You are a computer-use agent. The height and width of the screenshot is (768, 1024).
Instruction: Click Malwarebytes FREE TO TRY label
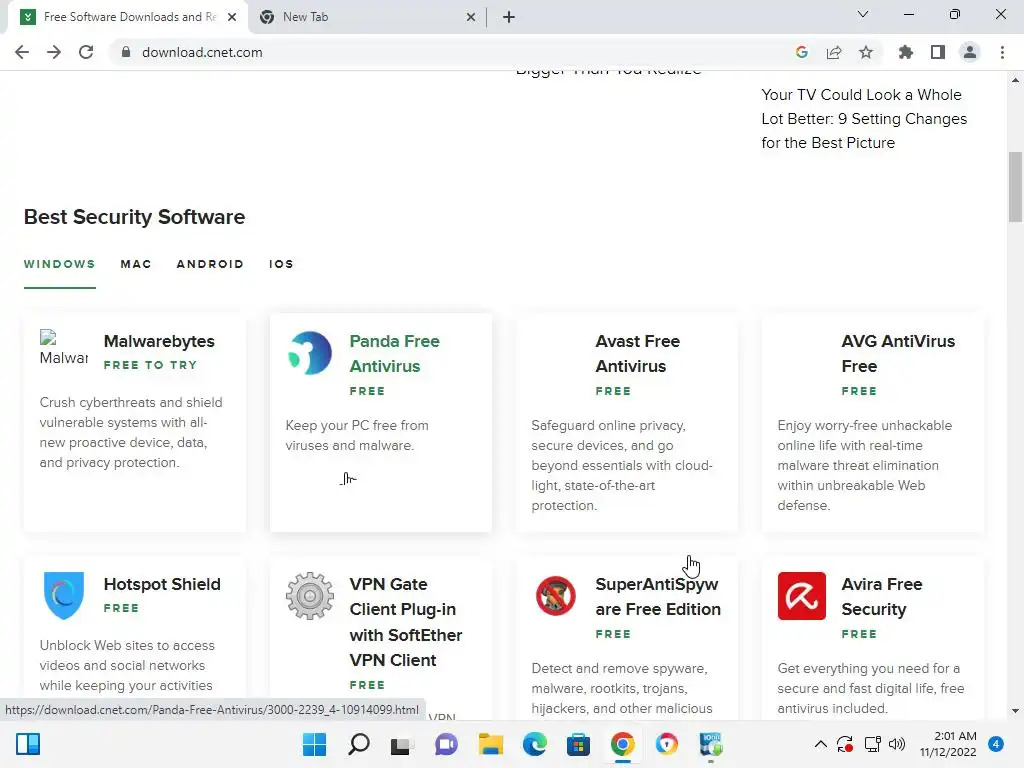tap(150, 365)
